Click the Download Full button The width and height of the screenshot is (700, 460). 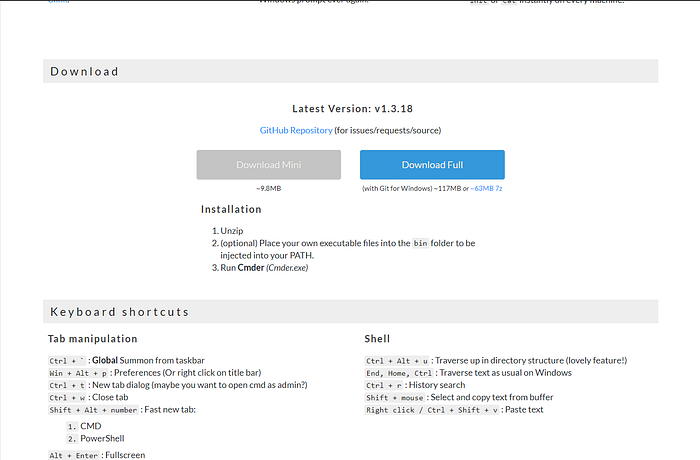pos(432,165)
